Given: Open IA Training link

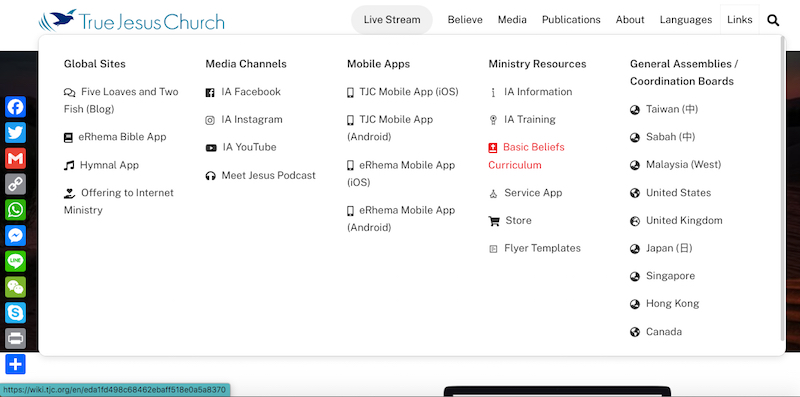Looking at the screenshot, I should tap(522, 120).
